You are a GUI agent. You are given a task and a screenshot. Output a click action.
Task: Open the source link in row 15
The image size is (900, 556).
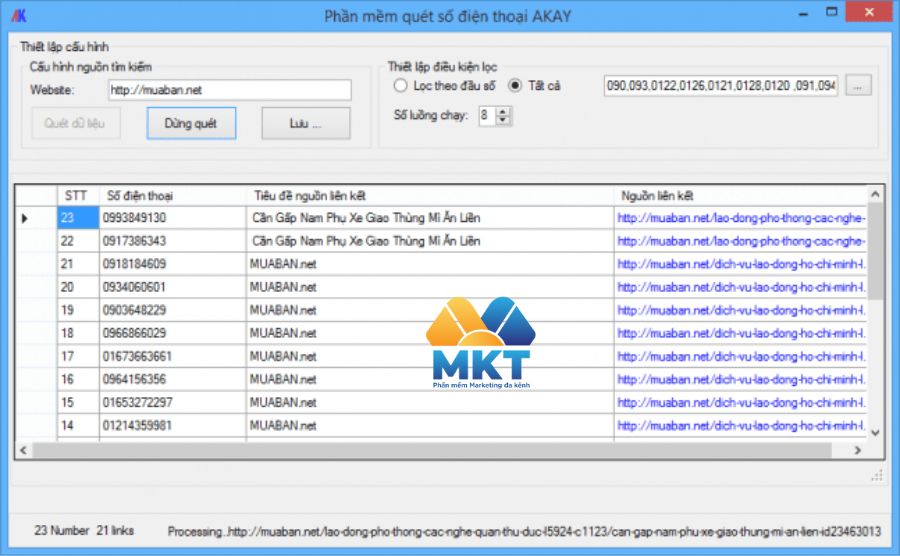741,402
